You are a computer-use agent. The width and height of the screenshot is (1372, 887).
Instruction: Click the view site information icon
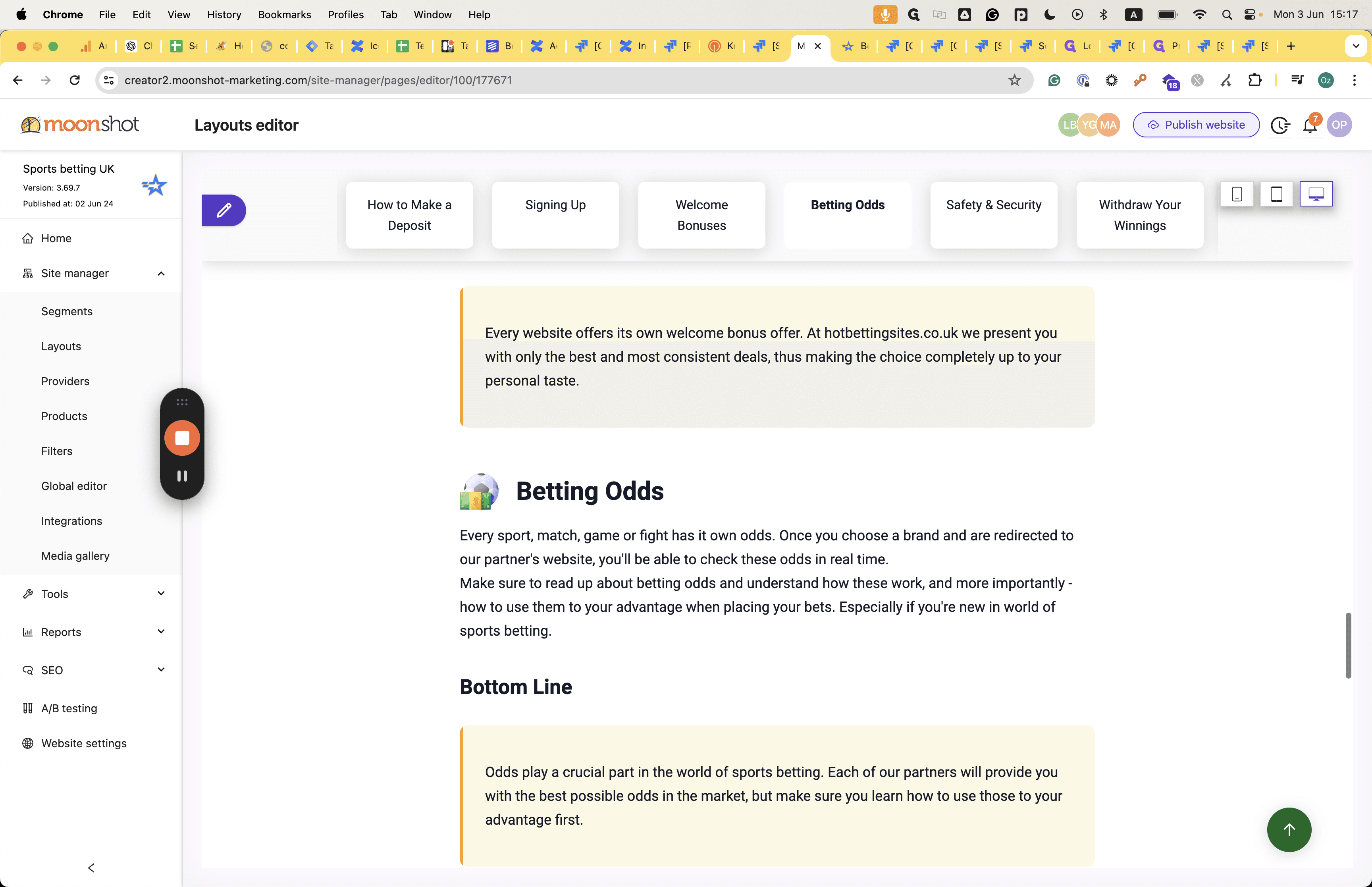[109, 80]
